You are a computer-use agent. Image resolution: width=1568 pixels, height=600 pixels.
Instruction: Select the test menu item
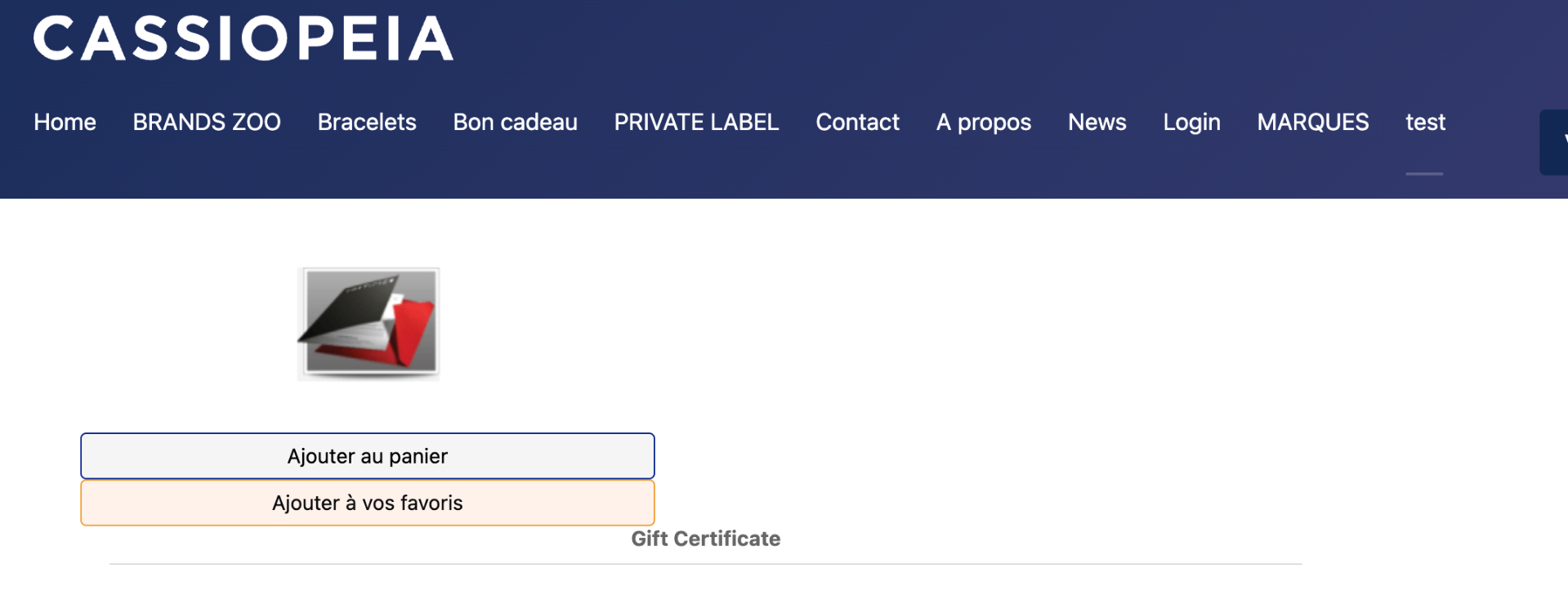1425,122
